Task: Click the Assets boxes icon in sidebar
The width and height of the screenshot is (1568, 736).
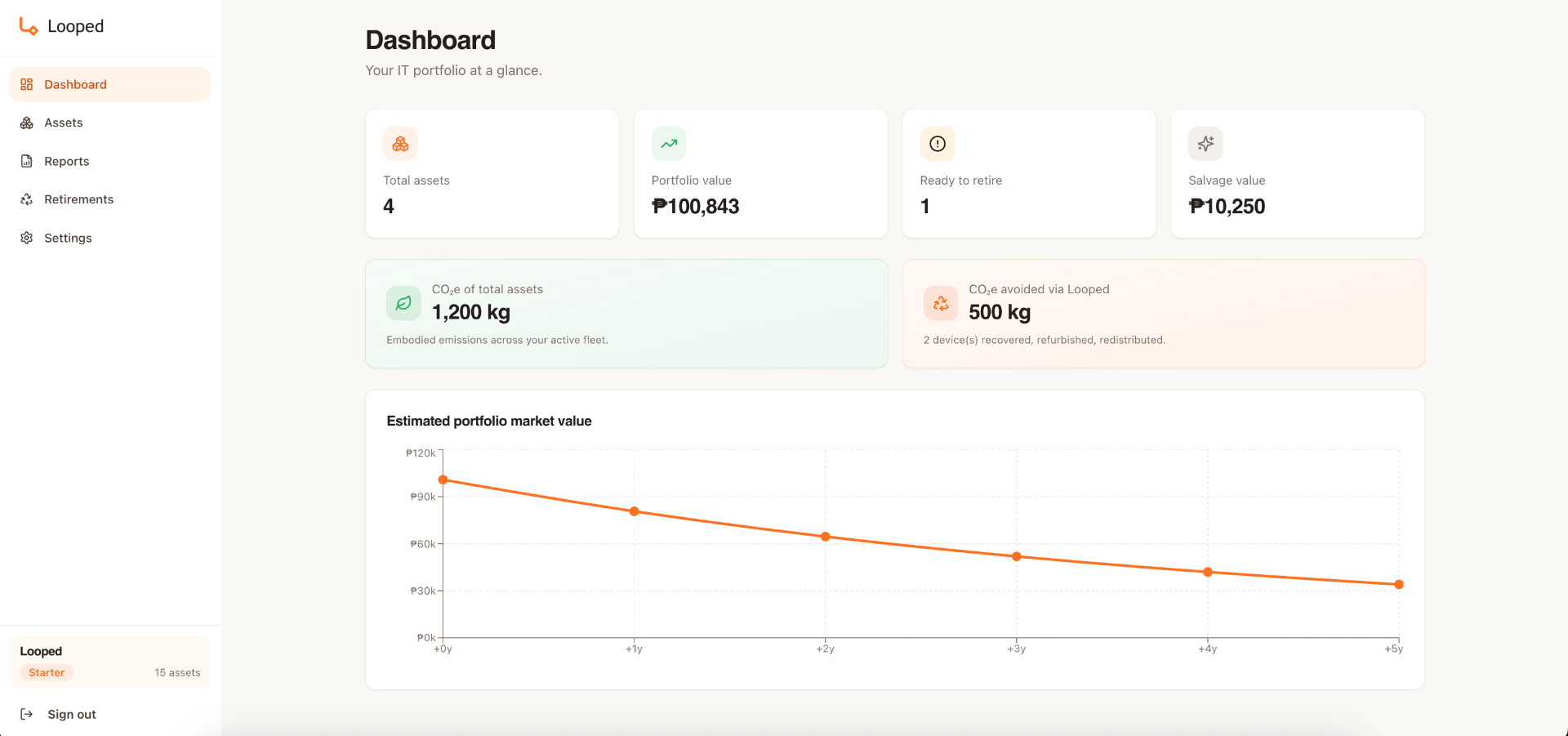Action: coord(27,123)
